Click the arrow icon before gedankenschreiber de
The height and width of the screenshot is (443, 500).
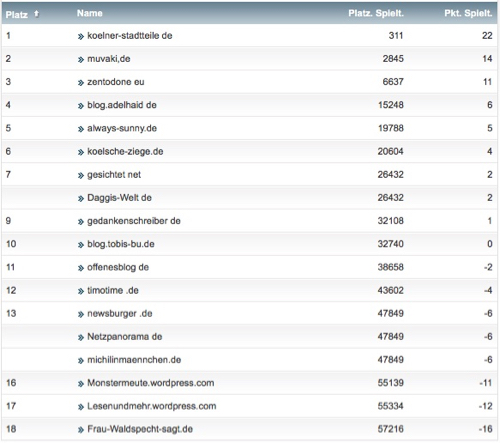[x=81, y=222]
